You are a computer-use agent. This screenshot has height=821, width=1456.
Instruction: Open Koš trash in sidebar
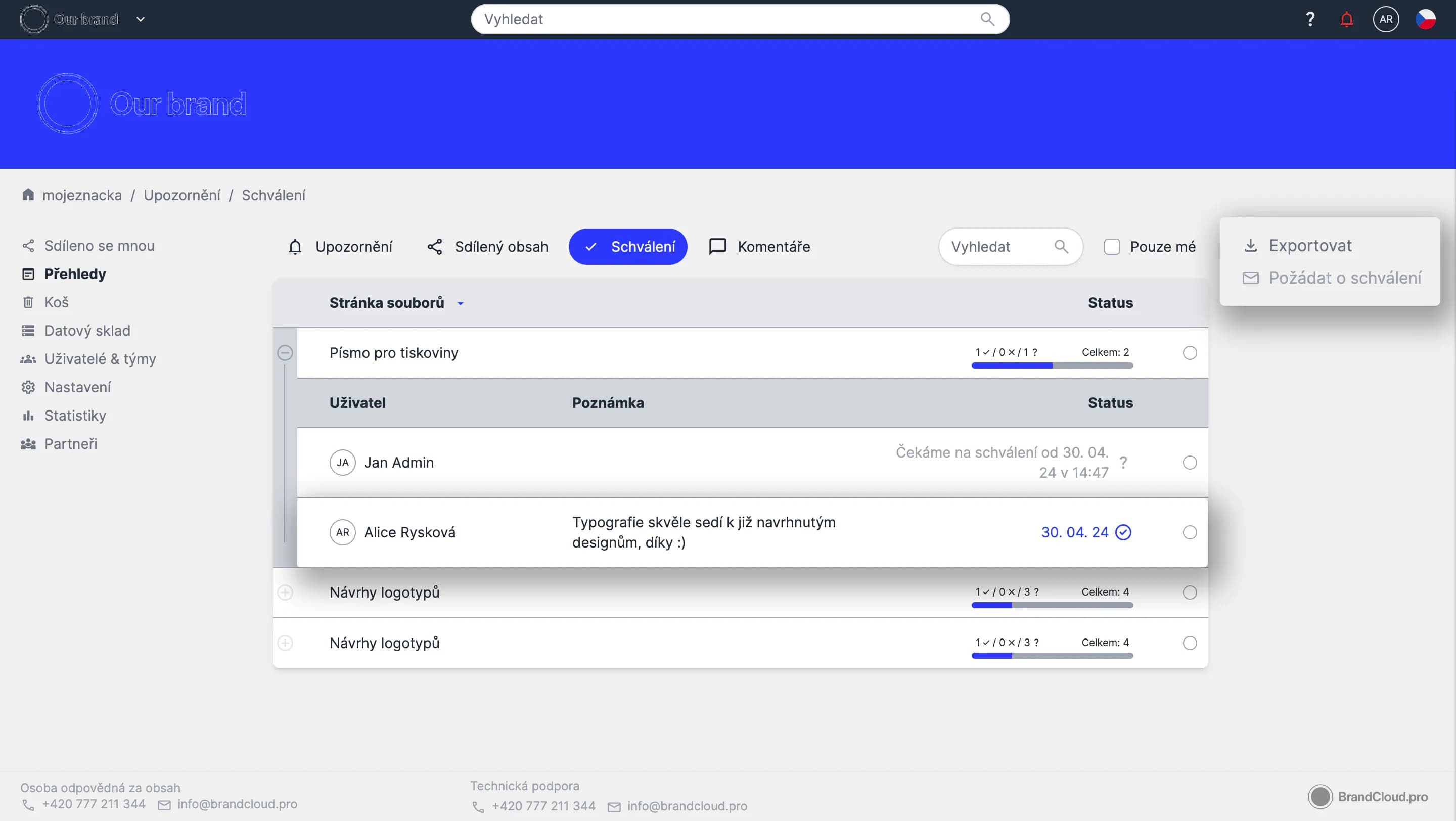(56, 302)
